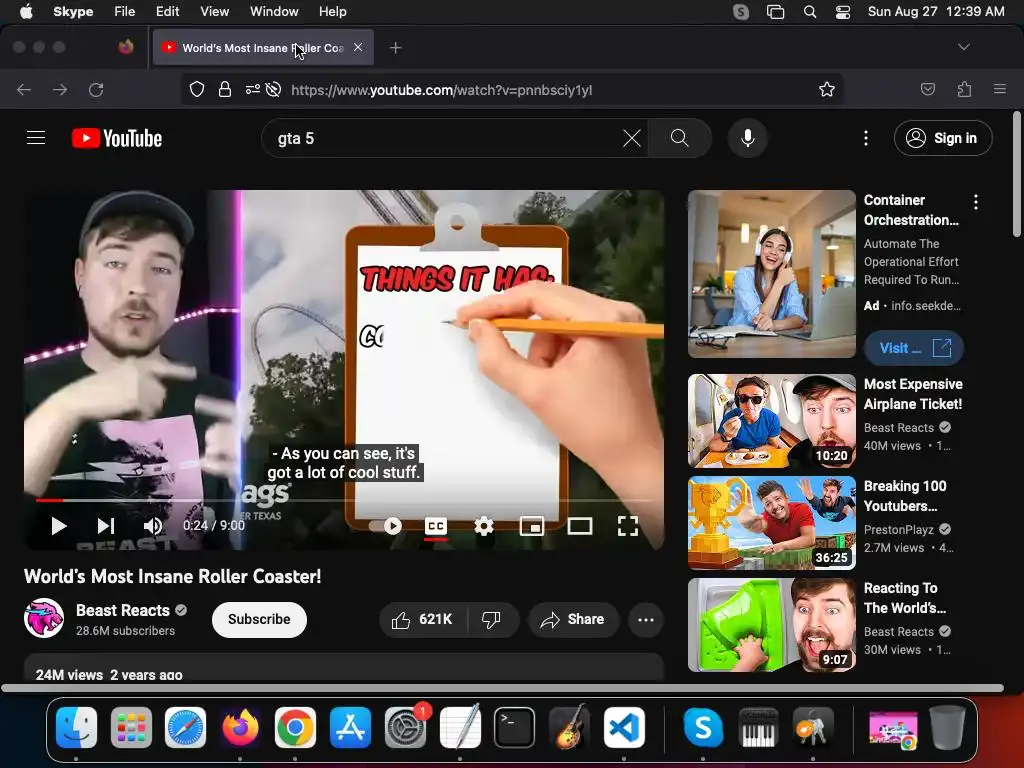Open Firefox extensions puzzle icon
This screenshot has height=768, width=1024.
(964, 89)
